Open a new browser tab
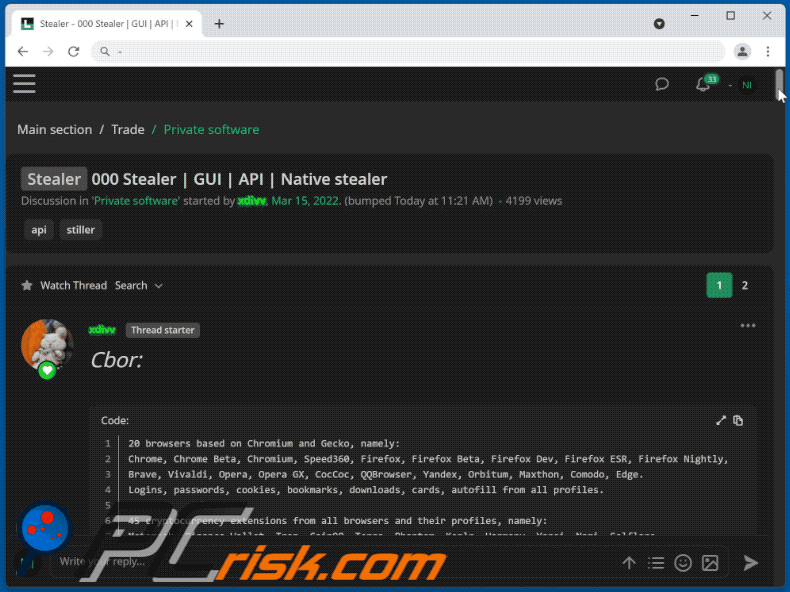This screenshot has height=592, width=790. (x=219, y=24)
